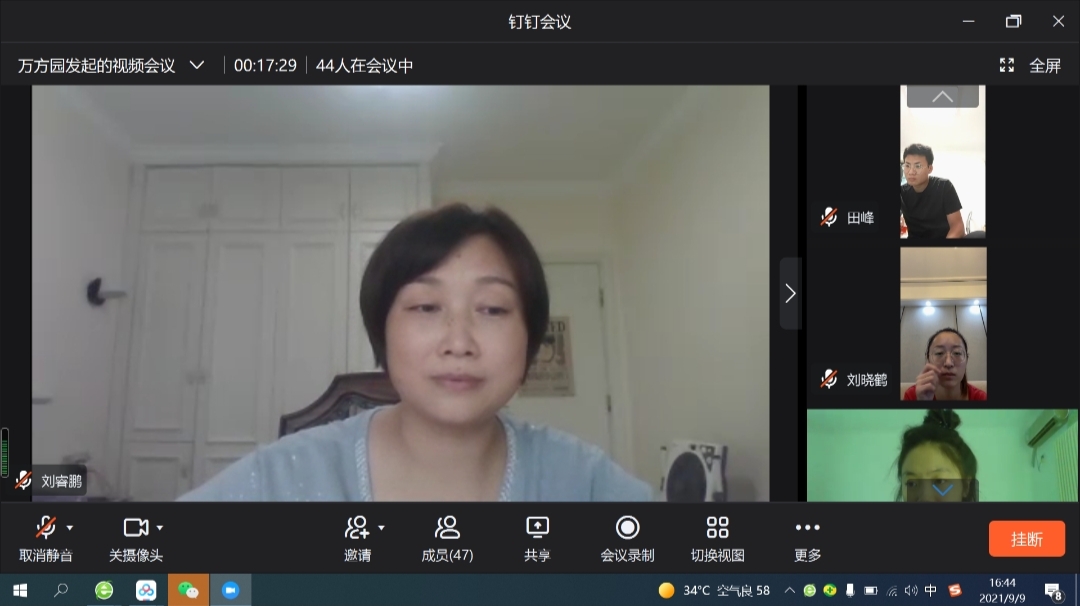Open the 更多 more options menu
Image resolution: width=1080 pixels, height=606 pixels.
[x=807, y=539]
